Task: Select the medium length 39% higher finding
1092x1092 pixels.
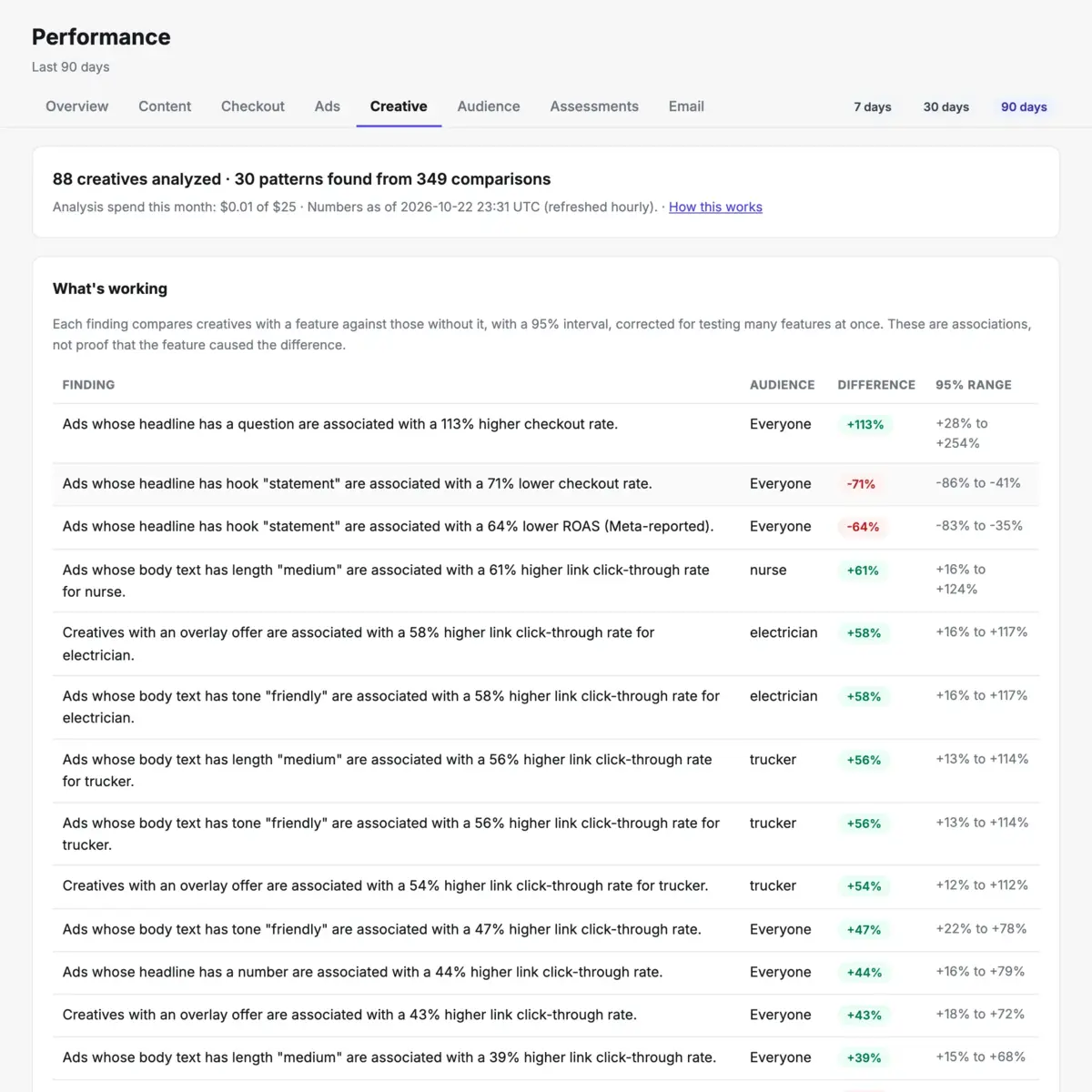Action: (x=546, y=1058)
